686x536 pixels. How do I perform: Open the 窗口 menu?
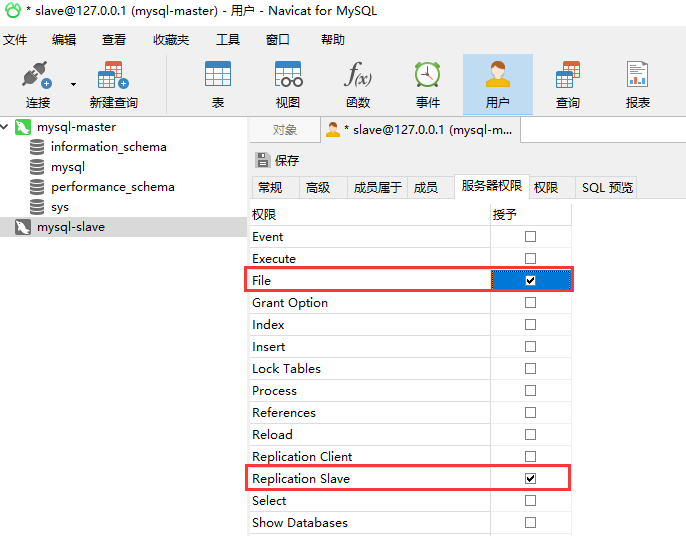(277, 40)
